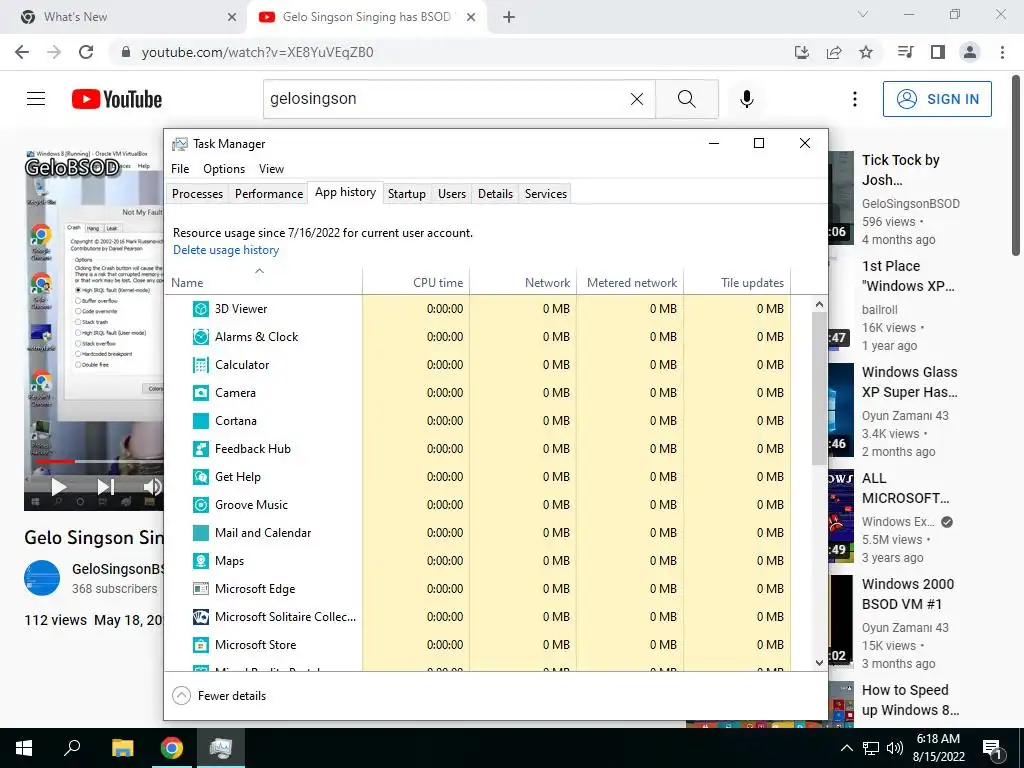
Task: Open Task Manager View menu
Action: pos(271,169)
